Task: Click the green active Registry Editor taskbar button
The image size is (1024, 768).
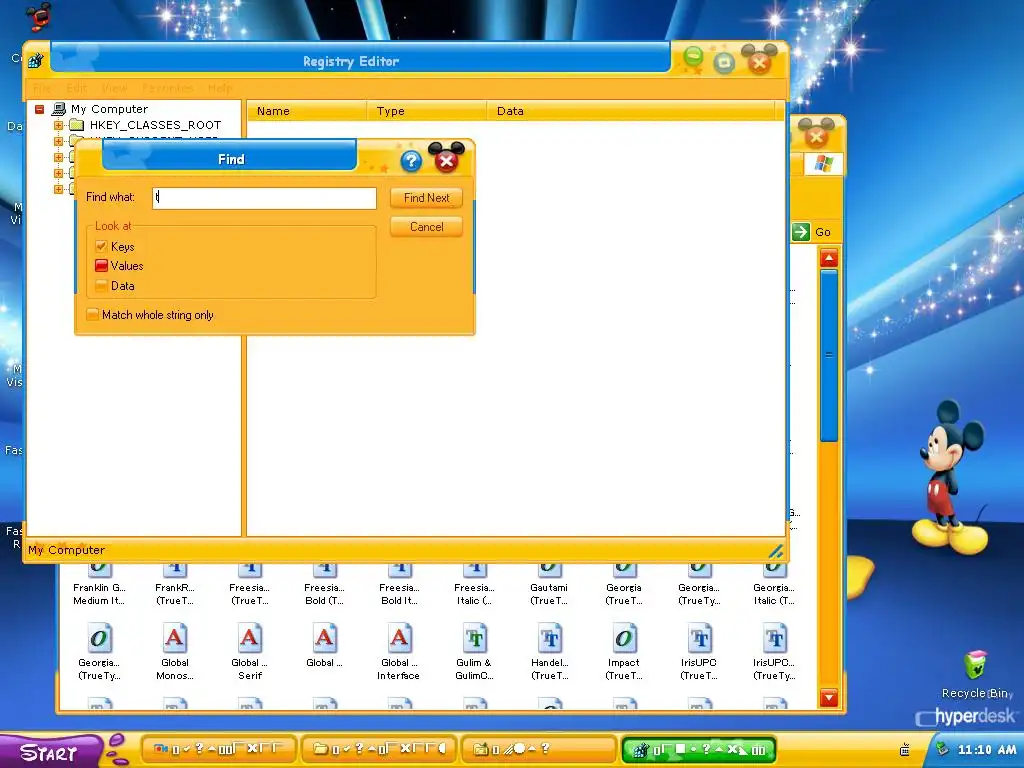Action: pyautogui.click(x=699, y=749)
